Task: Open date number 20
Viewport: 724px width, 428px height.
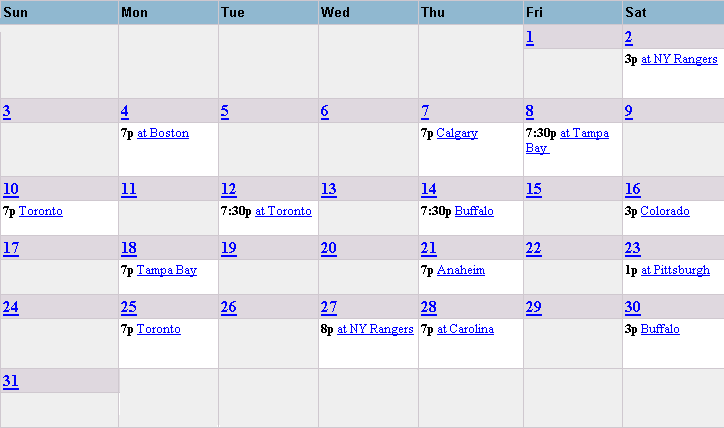Action: pyautogui.click(x=329, y=249)
